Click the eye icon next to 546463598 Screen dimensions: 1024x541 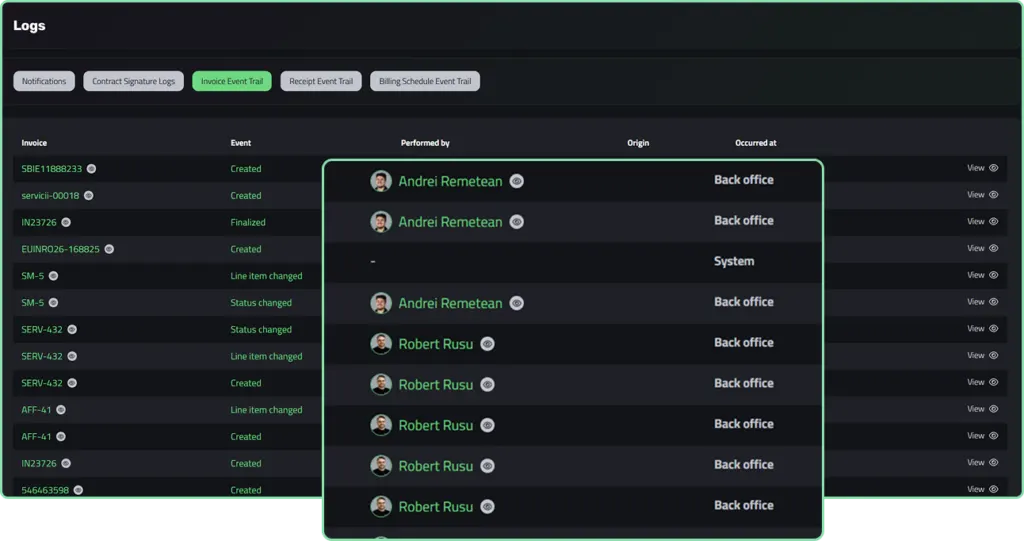(78, 490)
